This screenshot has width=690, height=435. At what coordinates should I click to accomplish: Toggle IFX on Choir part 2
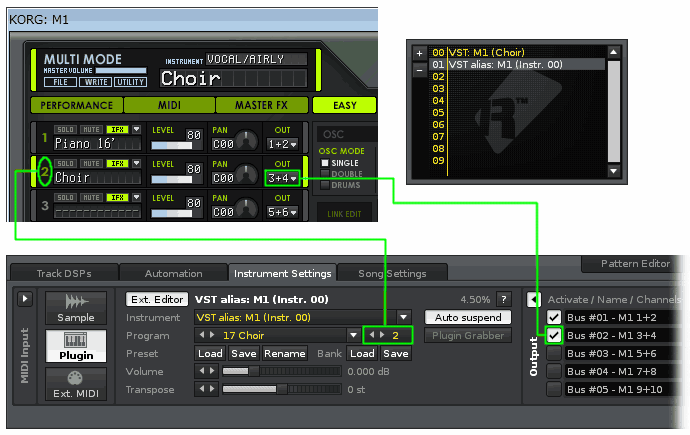pyautogui.click(x=117, y=164)
